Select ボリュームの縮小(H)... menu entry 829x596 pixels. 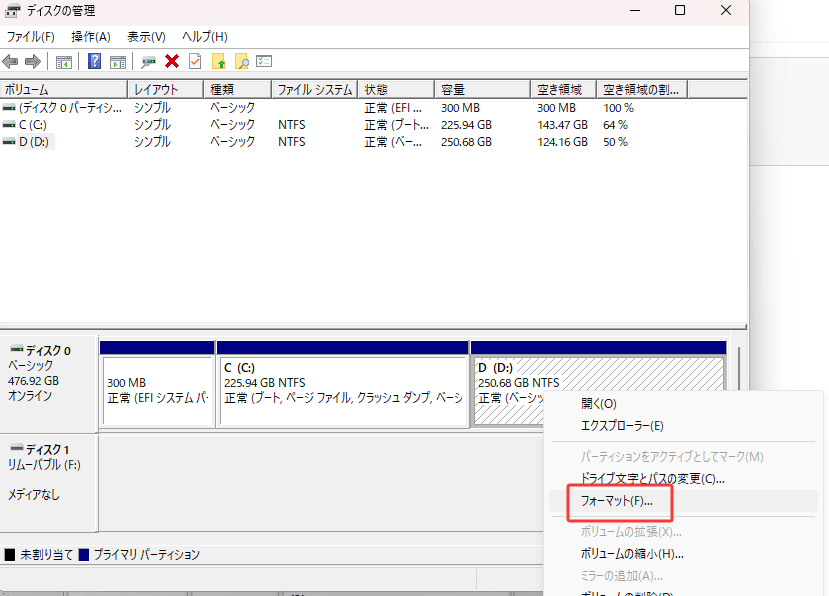click(632, 553)
